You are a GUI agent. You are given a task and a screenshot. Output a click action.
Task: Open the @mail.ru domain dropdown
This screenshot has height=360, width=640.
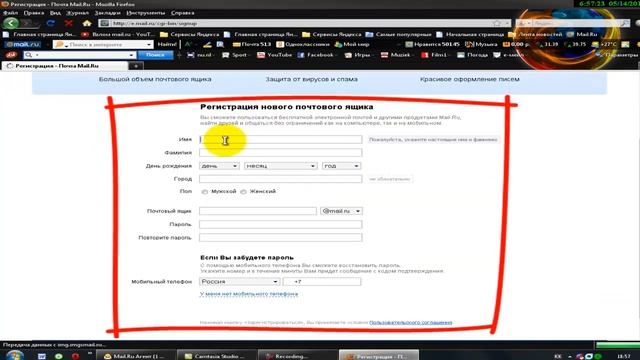click(x=341, y=211)
